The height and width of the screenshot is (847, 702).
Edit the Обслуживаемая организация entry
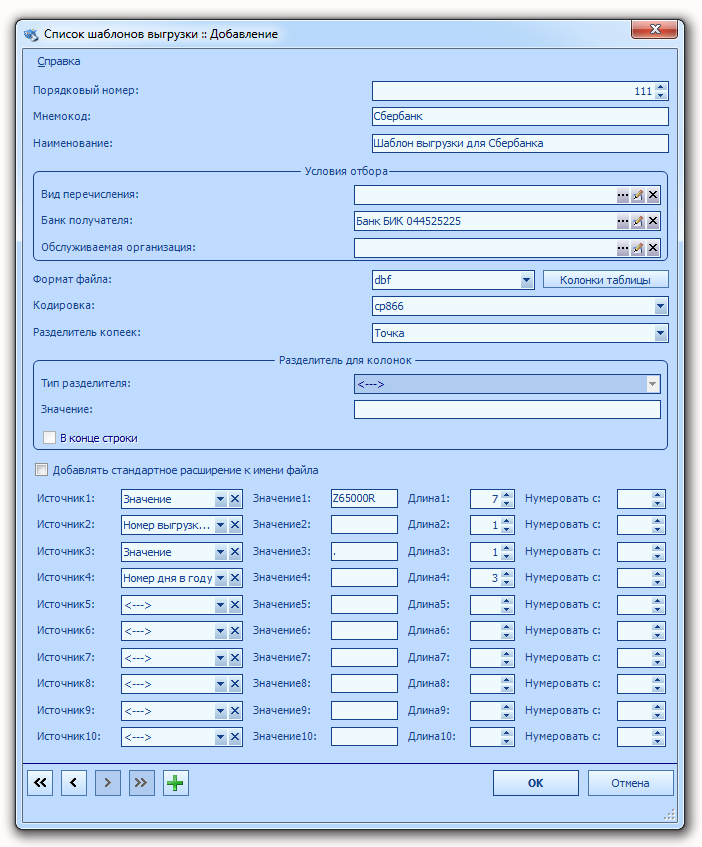click(x=638, y=248)
